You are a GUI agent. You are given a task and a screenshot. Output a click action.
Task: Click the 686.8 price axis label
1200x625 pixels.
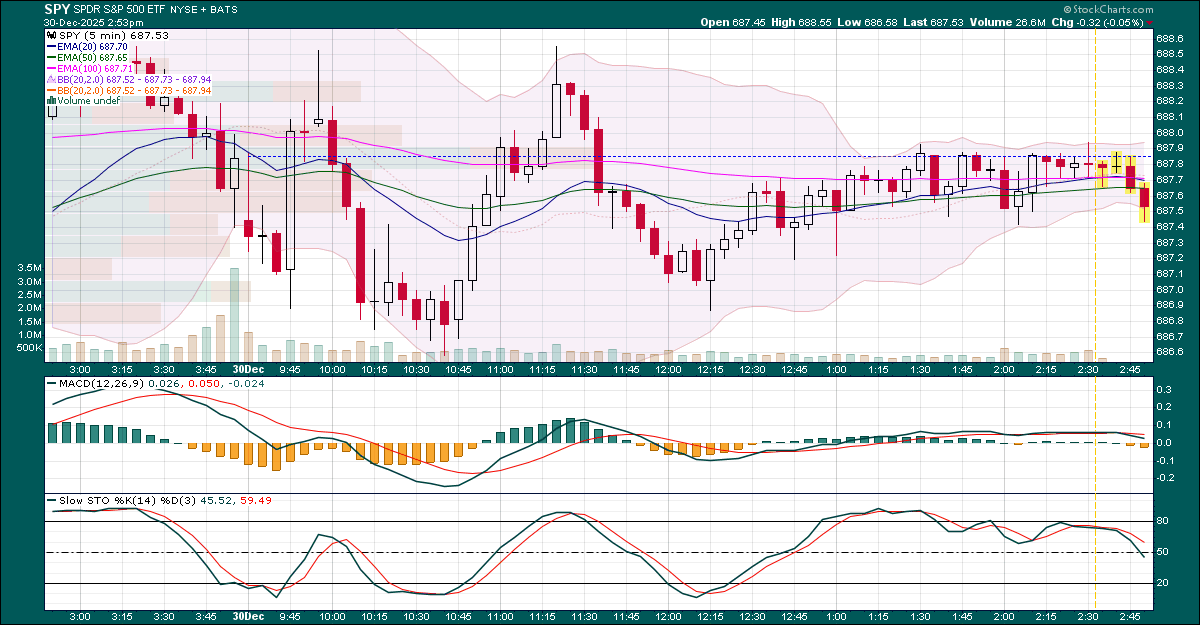(x=1169, y=321)
